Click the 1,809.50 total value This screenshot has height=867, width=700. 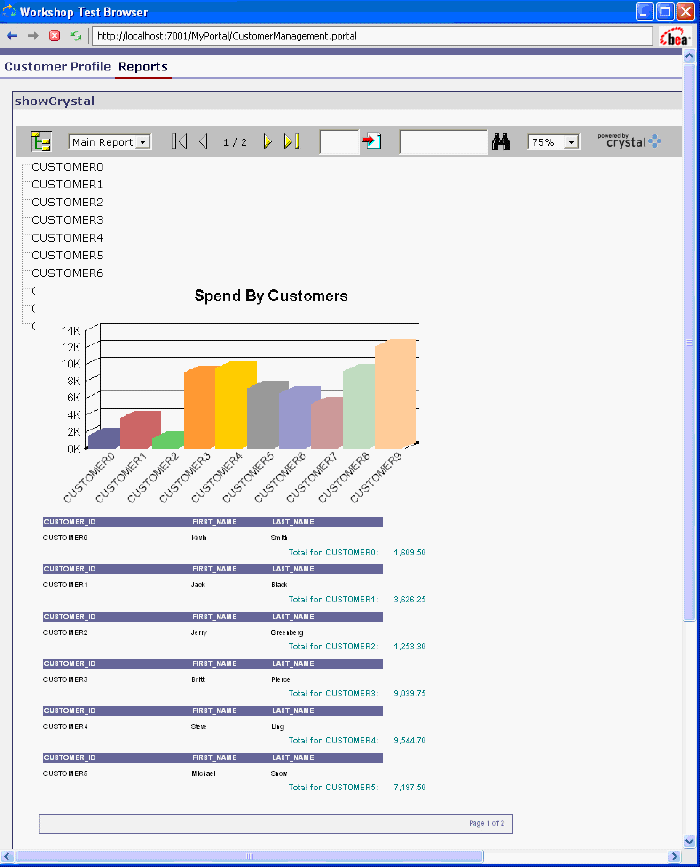click(409, 552)
